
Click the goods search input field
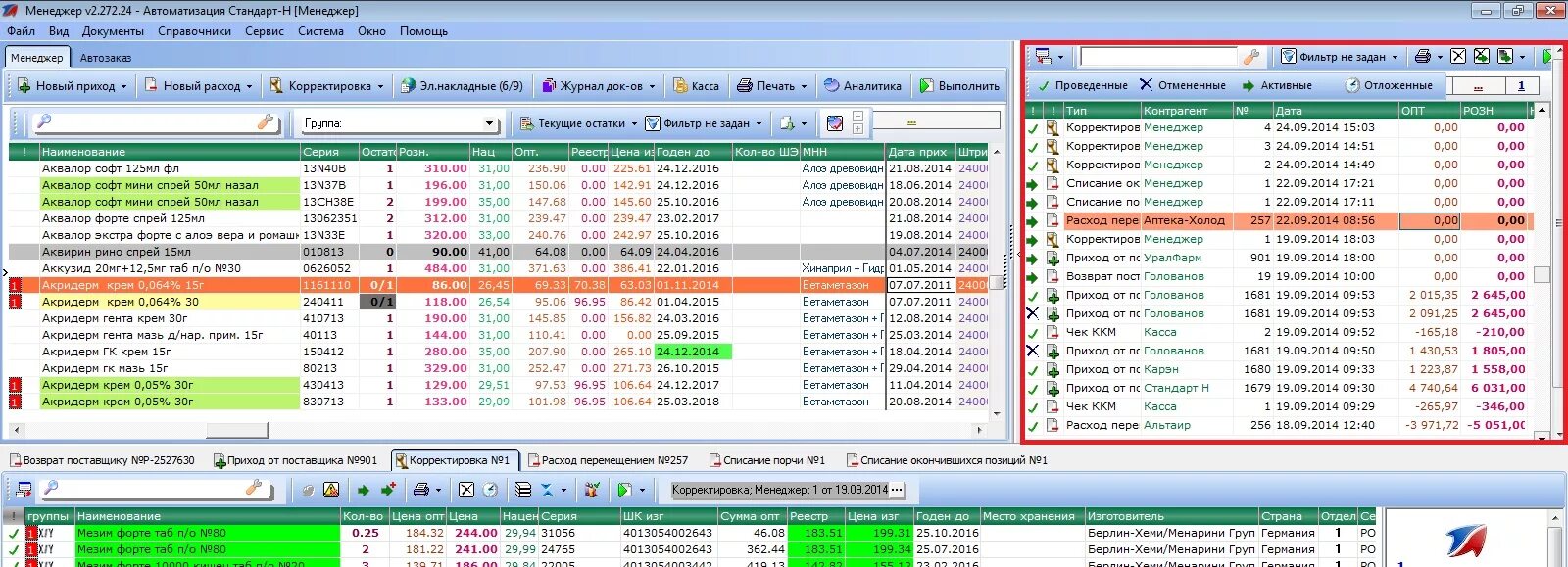click(x=155, y=122)
